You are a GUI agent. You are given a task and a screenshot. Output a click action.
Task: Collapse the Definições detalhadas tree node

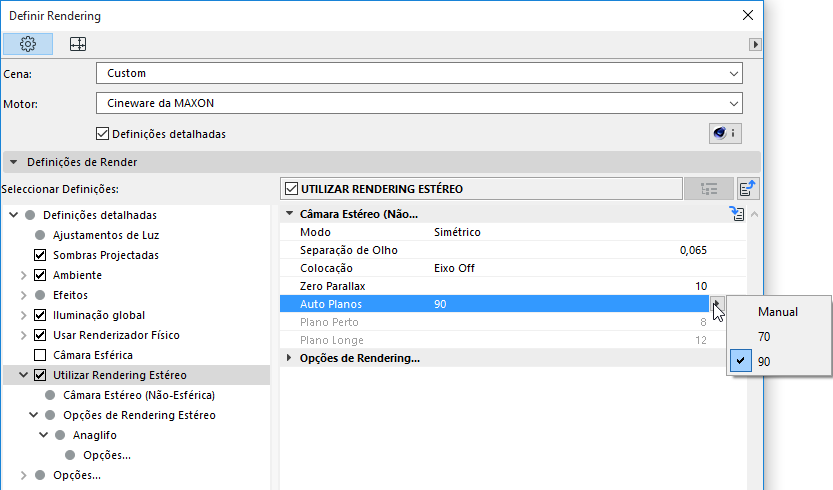(x=14, y=215)
